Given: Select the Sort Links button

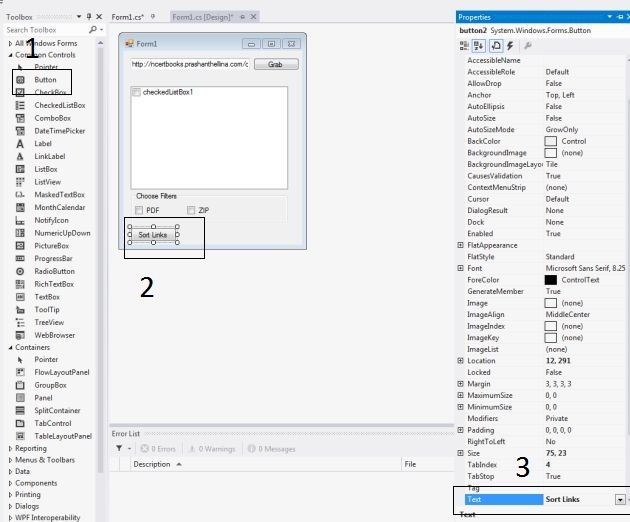Looking at the screenshot, I should tap(153, 235).
